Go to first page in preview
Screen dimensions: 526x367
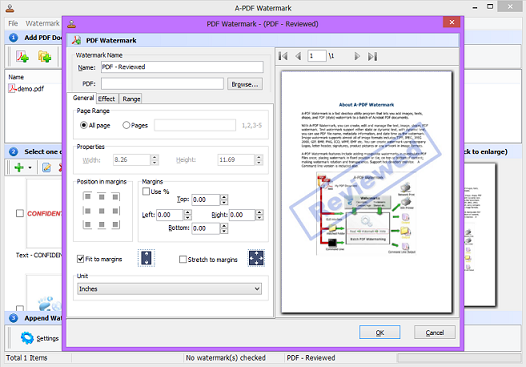pyautogui.click(x=283, y=56)
